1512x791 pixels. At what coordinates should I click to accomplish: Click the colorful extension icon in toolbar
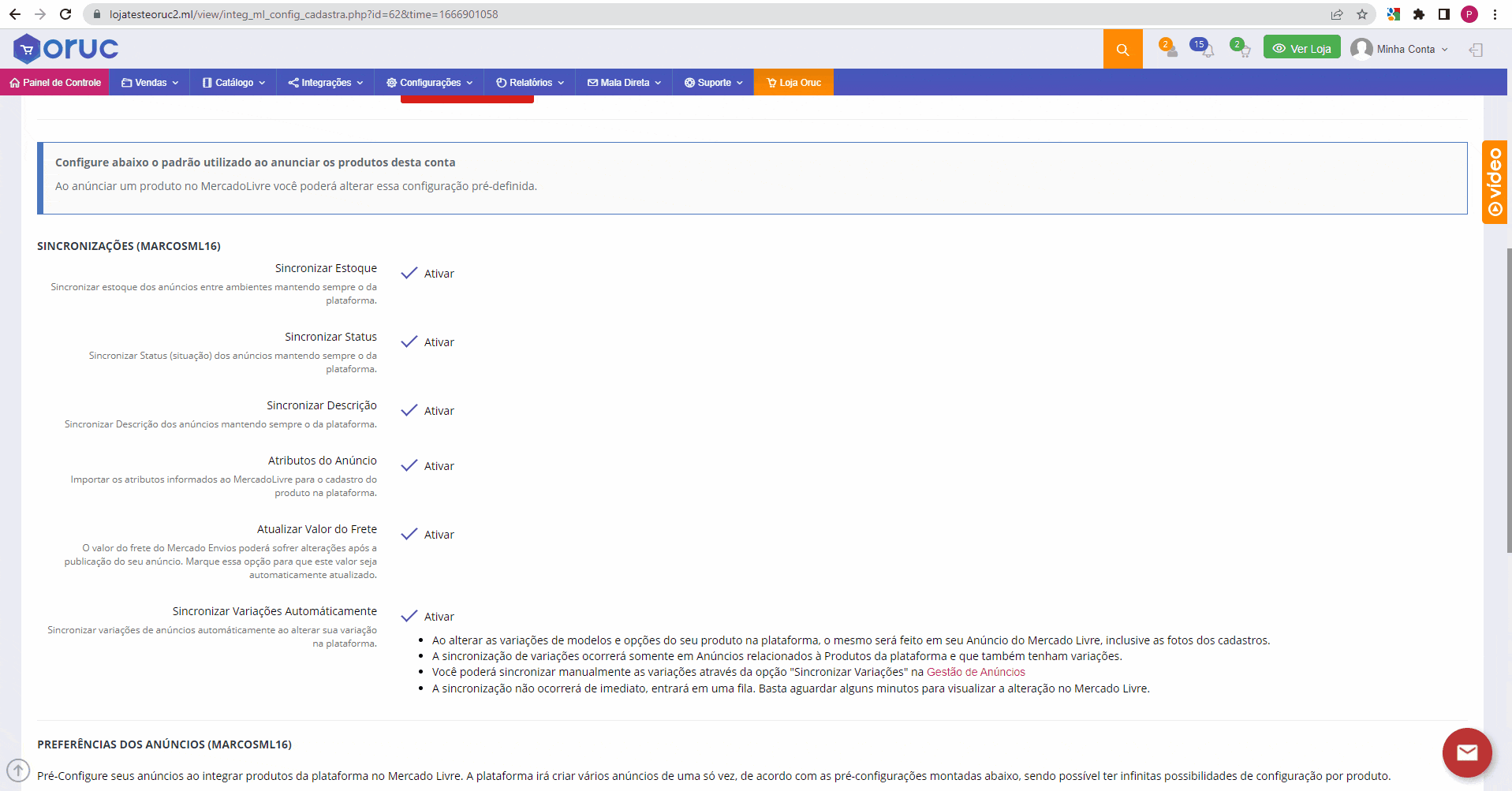[1394, 14]
